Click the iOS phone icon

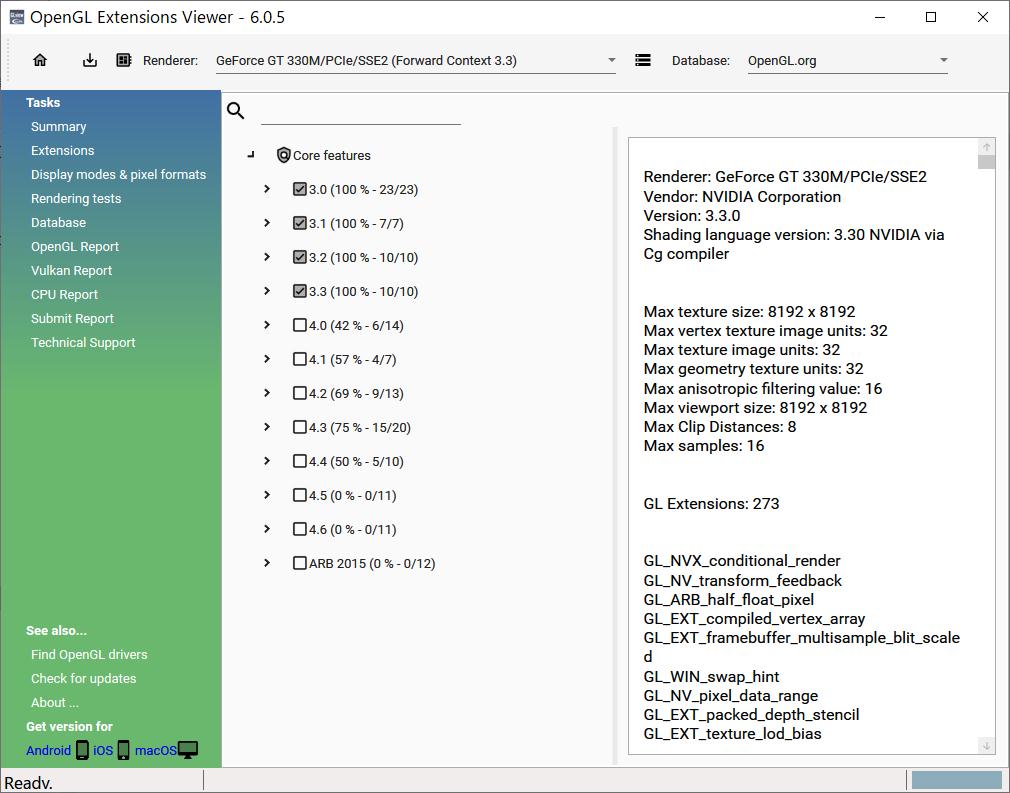point(124,750)
